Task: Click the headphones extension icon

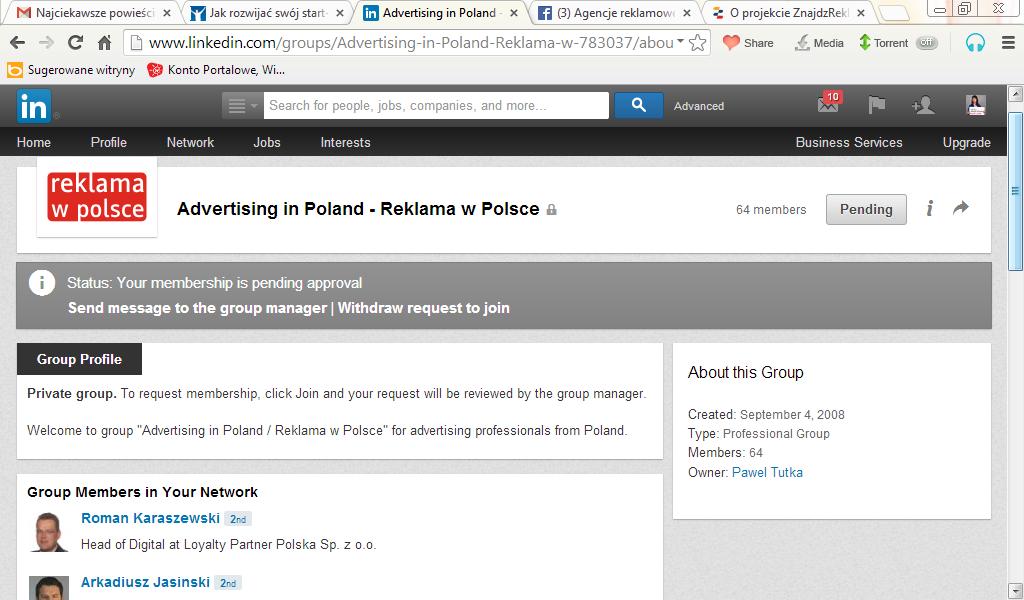Action: coord(975,43)
